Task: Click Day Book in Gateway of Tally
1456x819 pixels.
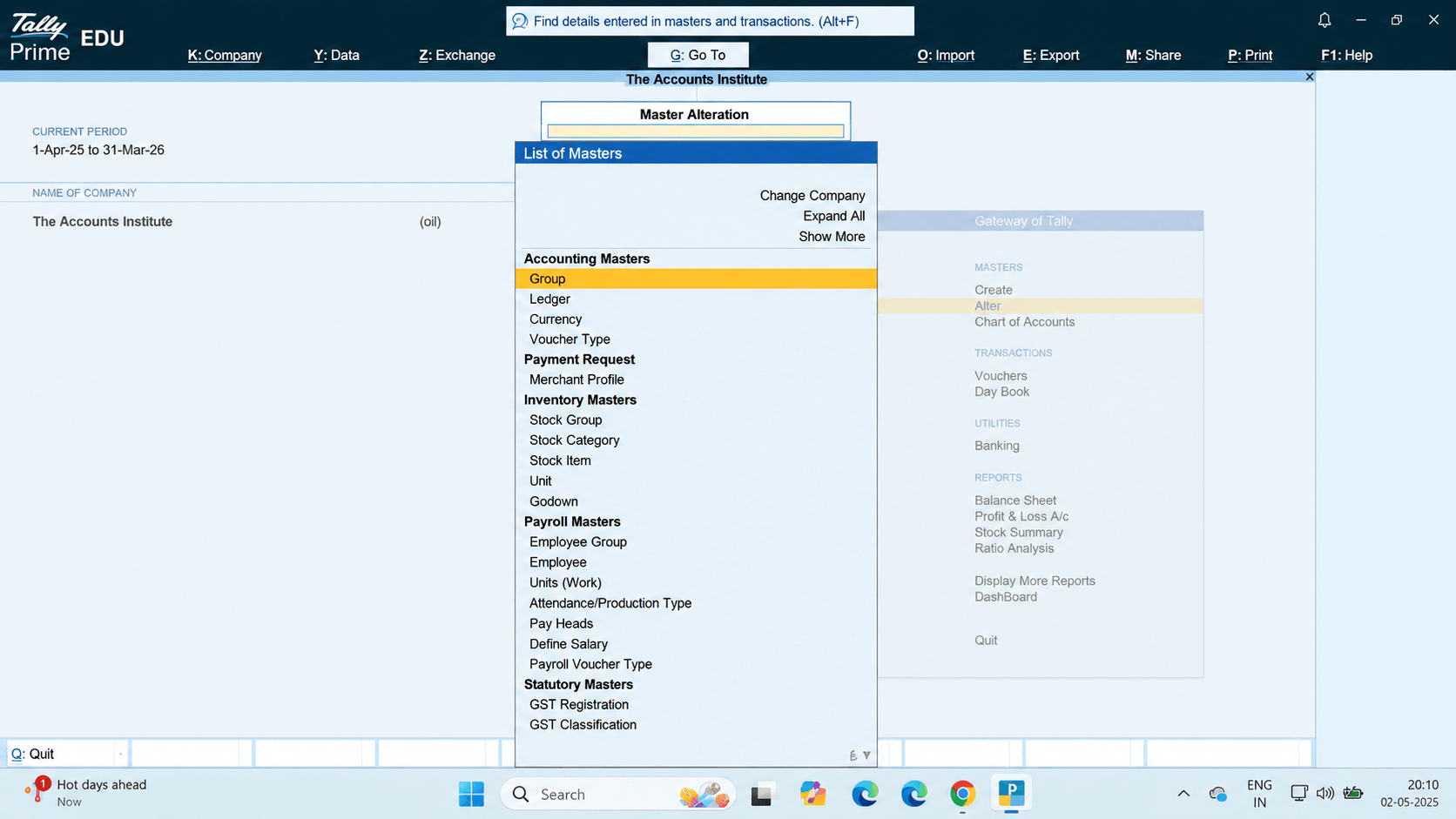Action: click(1002, 392)
